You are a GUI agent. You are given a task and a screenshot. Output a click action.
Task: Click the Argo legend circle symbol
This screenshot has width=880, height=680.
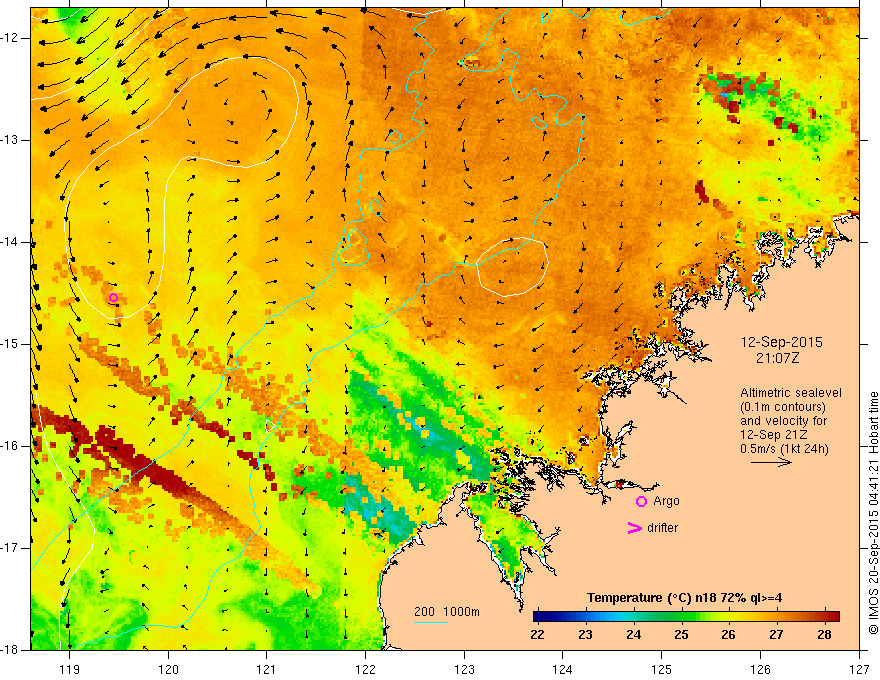(x=641, y=501)
